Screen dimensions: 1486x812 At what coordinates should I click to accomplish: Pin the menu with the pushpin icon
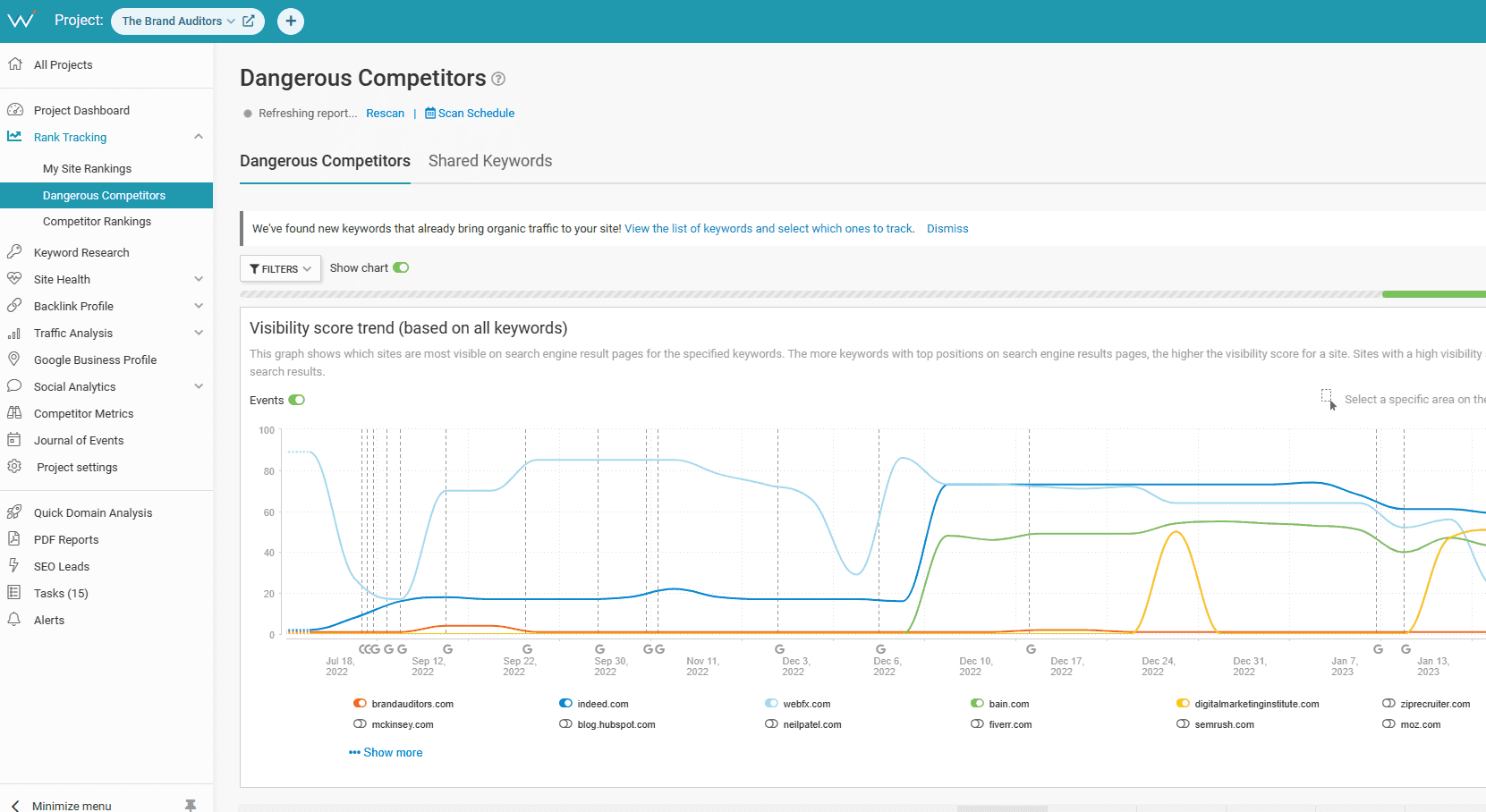(x=191, y=805)
